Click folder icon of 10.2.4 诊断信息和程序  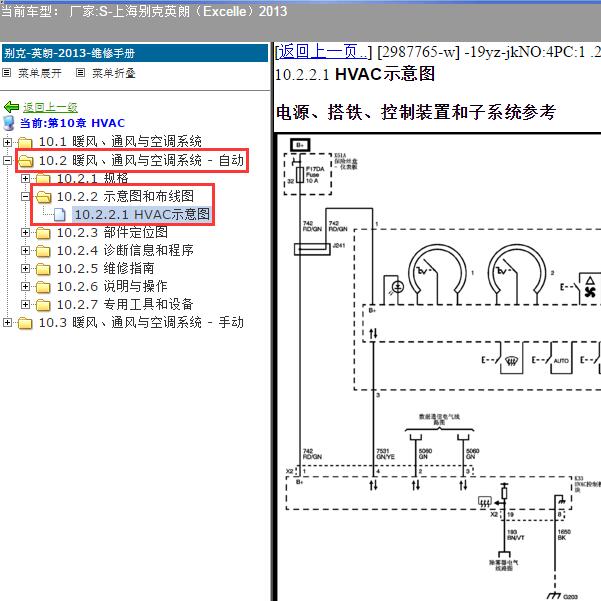43,251
